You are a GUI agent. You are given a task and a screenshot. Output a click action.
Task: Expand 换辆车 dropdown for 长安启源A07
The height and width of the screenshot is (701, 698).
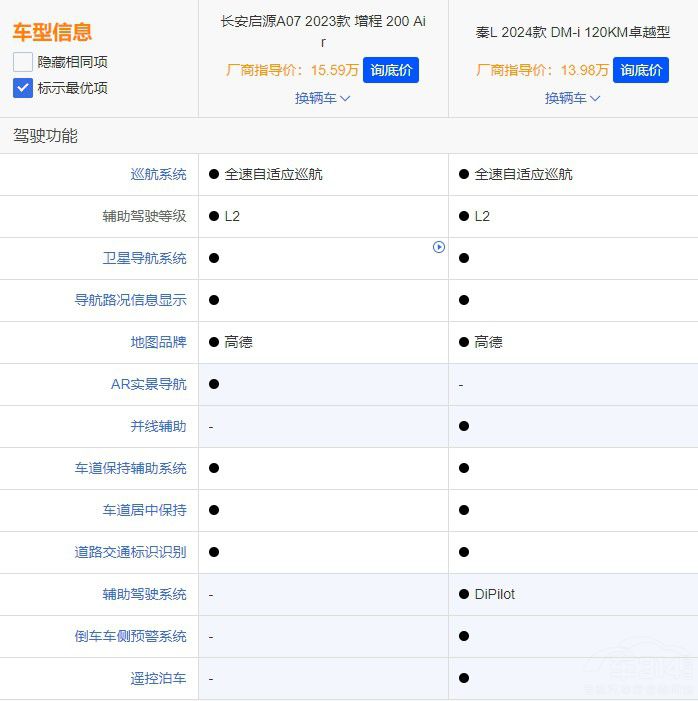point(322,98)
